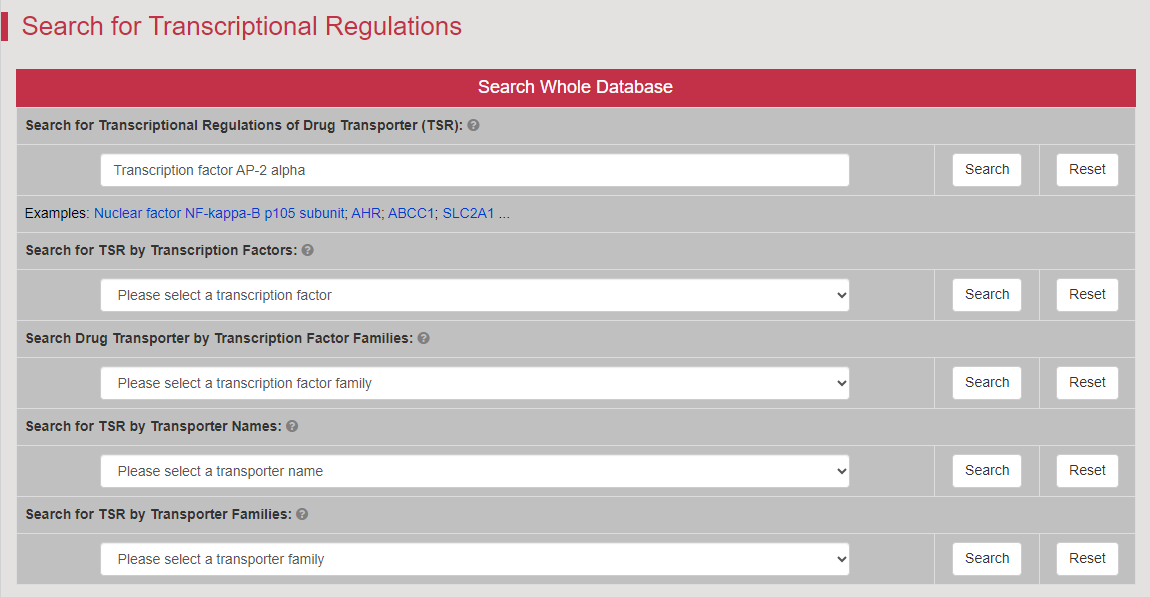Expand the transcription factor family dropdown
1150x597 pixels.
(474, 383)
